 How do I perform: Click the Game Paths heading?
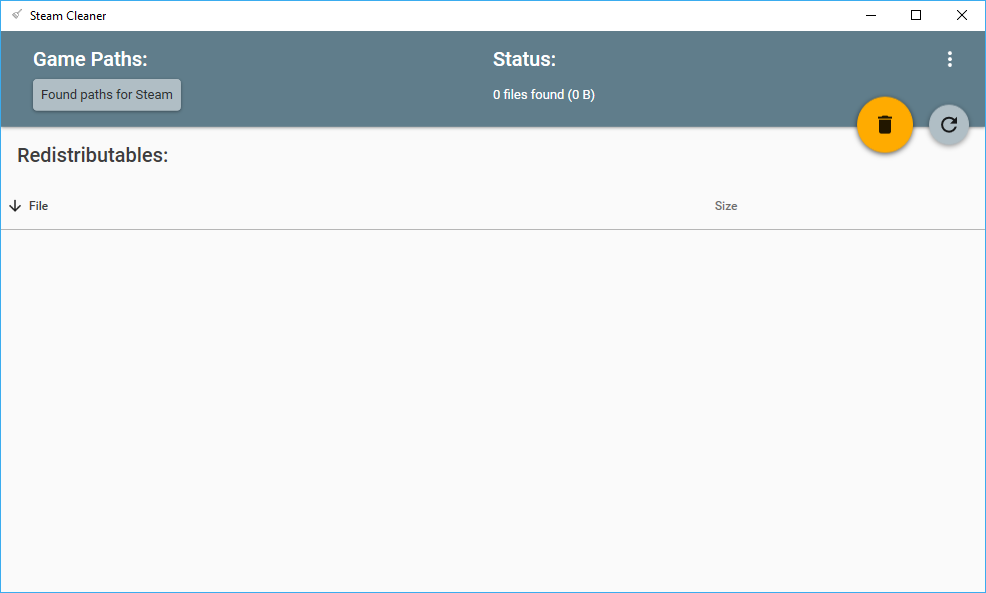90,59
